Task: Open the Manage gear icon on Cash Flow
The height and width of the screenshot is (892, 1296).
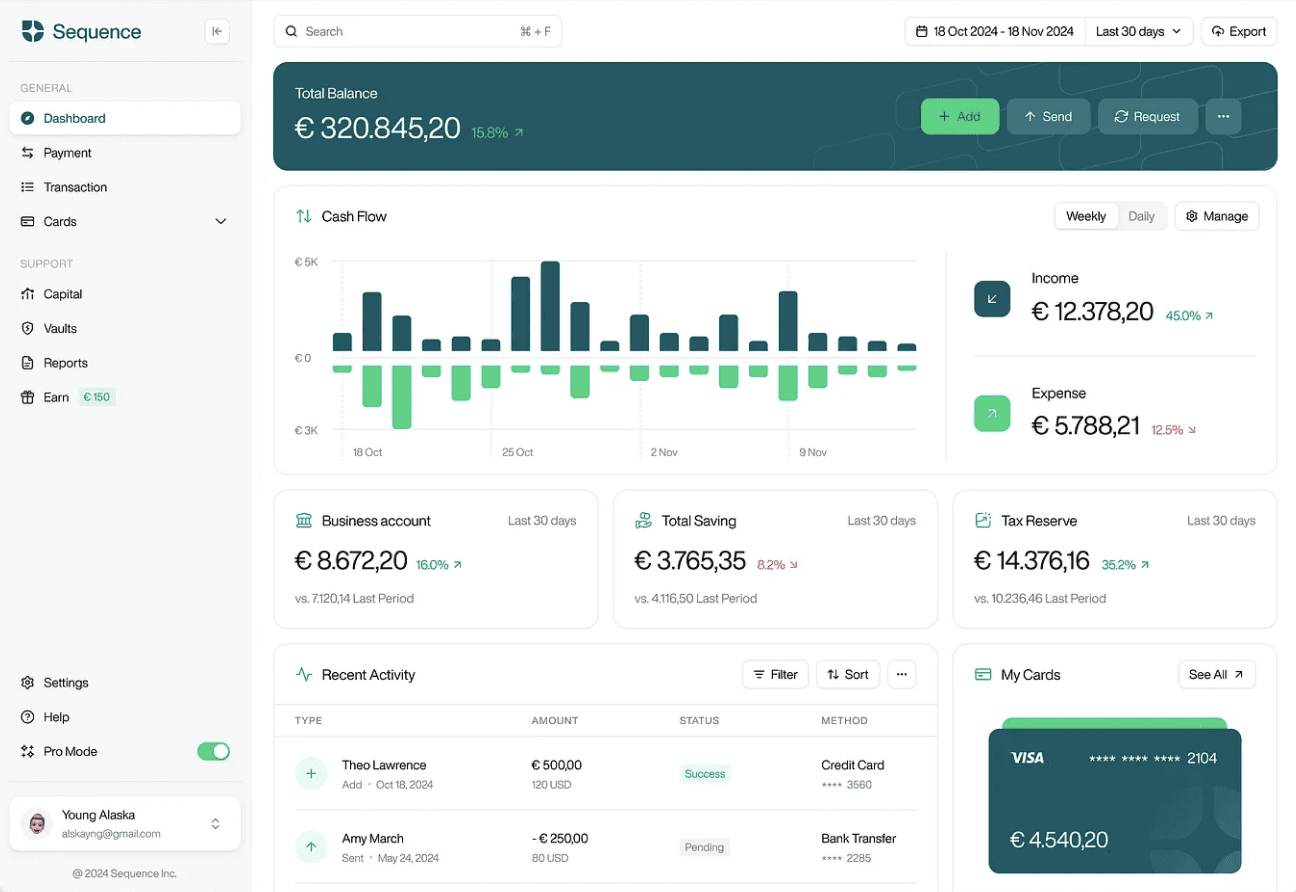Action: click(x=1191, y=215)
